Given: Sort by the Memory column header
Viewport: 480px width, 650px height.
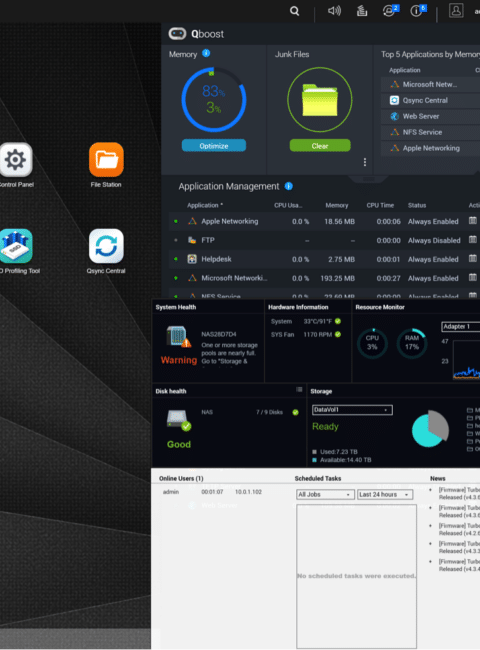Looking at the screenshot, I should 337,205.
